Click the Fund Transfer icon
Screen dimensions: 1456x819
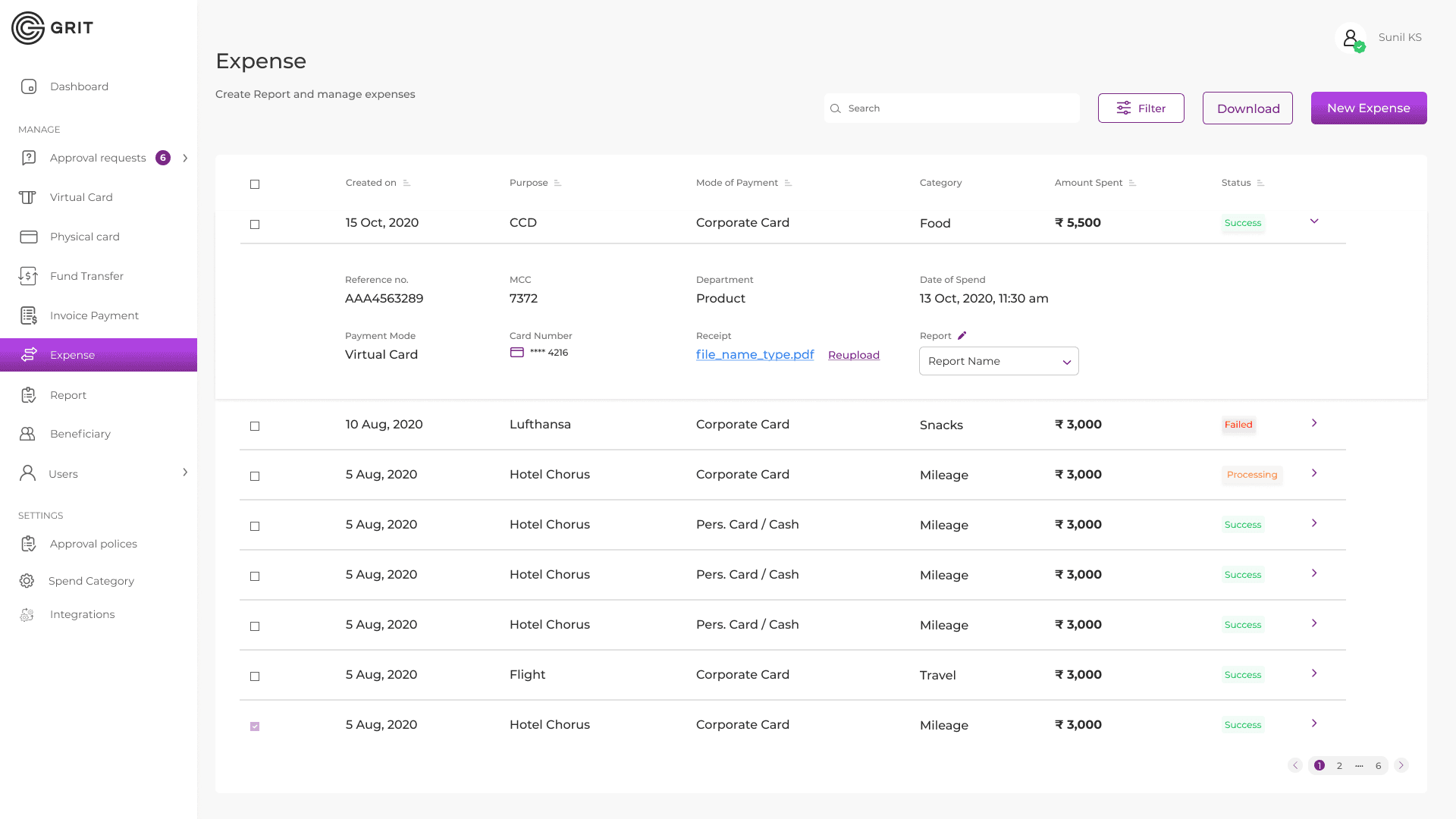point(28,276)
